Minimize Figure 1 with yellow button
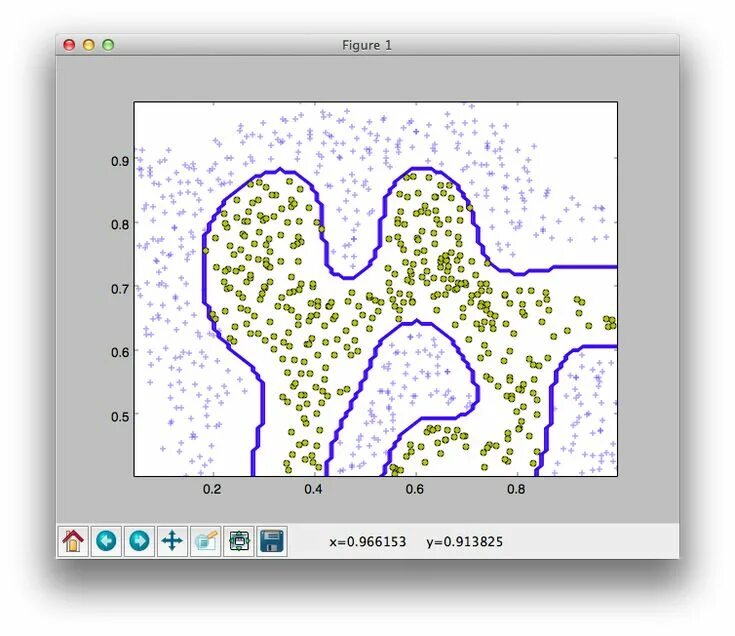The image size is (735, 636). click(x=89, y=45)
